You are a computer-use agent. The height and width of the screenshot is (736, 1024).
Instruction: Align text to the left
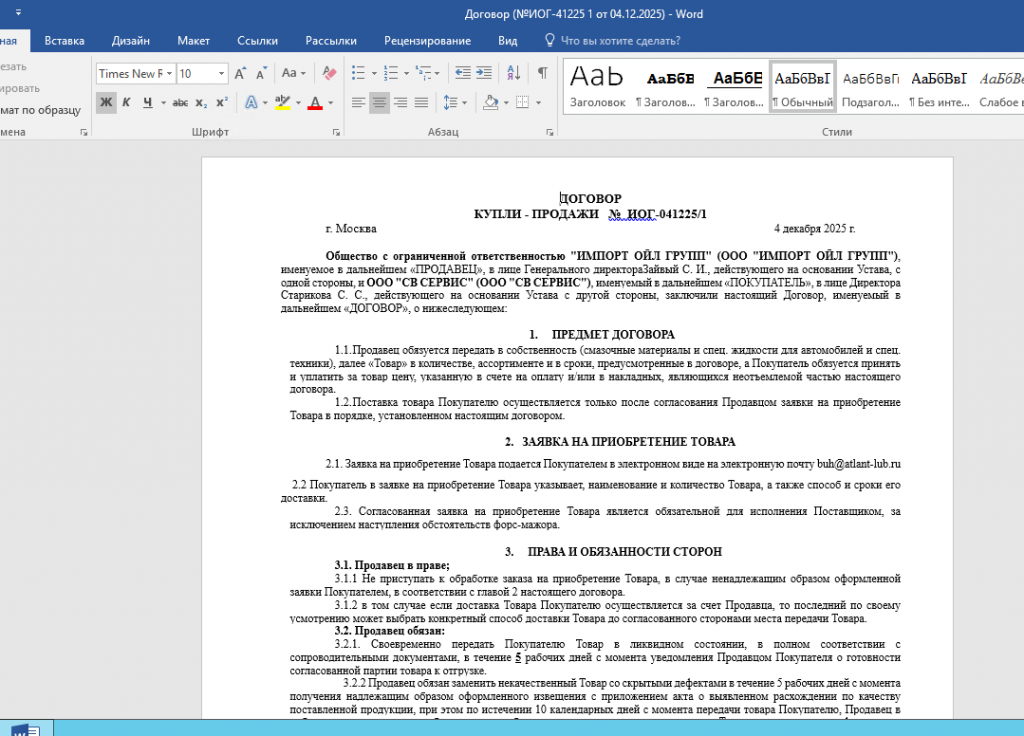(x=358, y=103)
